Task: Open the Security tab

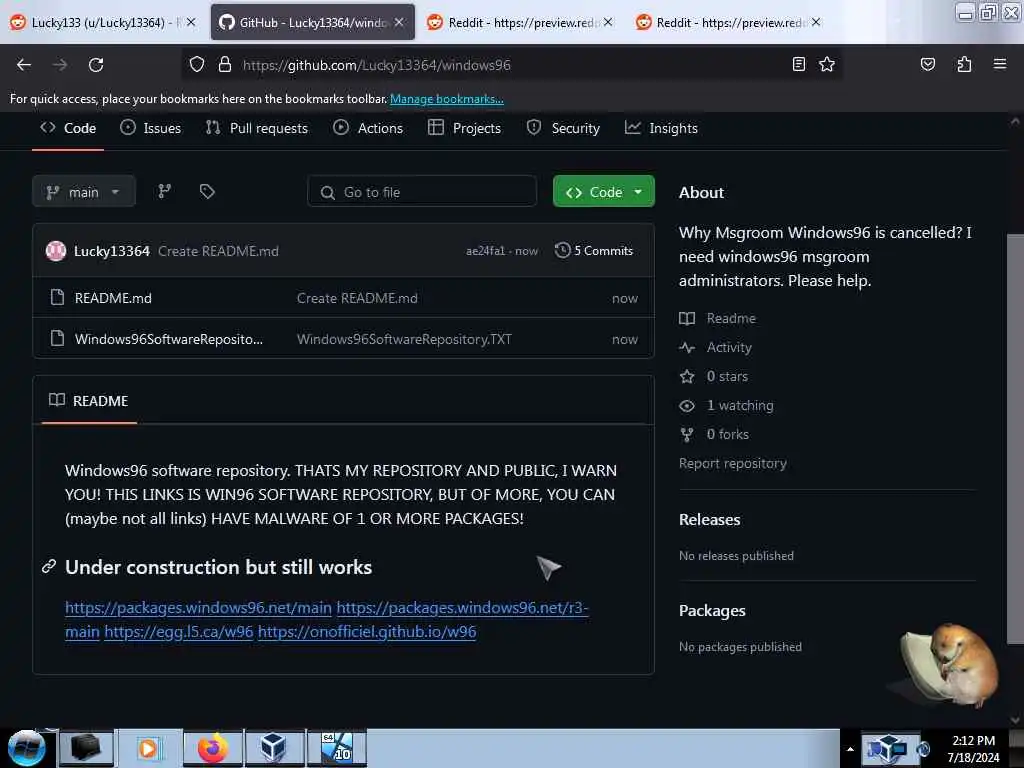Action: [x=563, y=128]
